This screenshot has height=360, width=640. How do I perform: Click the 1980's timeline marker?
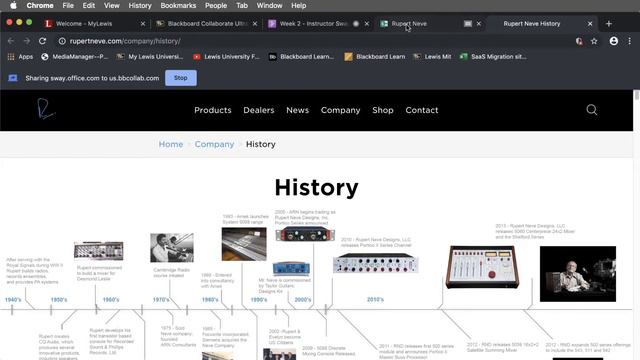[210, 300]
